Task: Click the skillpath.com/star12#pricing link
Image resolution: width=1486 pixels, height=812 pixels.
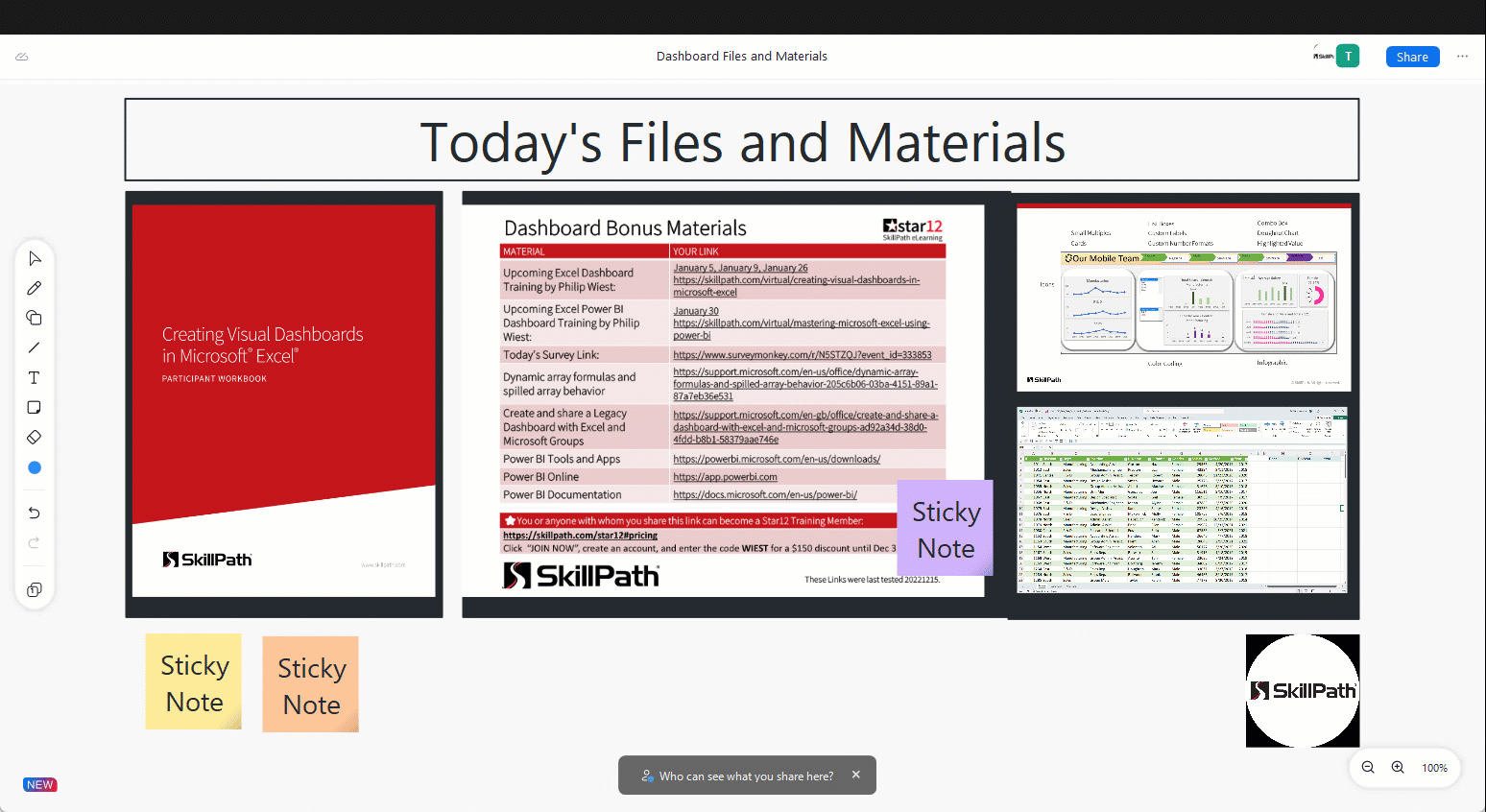Action: tap(580, 536)
